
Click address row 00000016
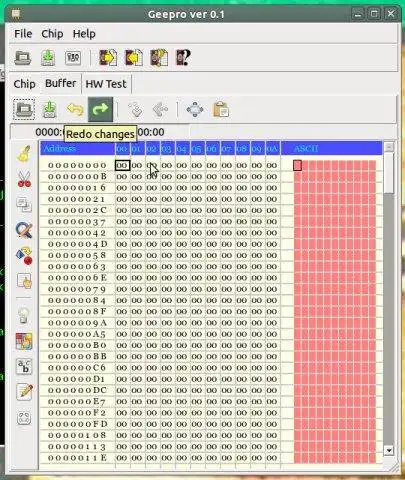77,188
